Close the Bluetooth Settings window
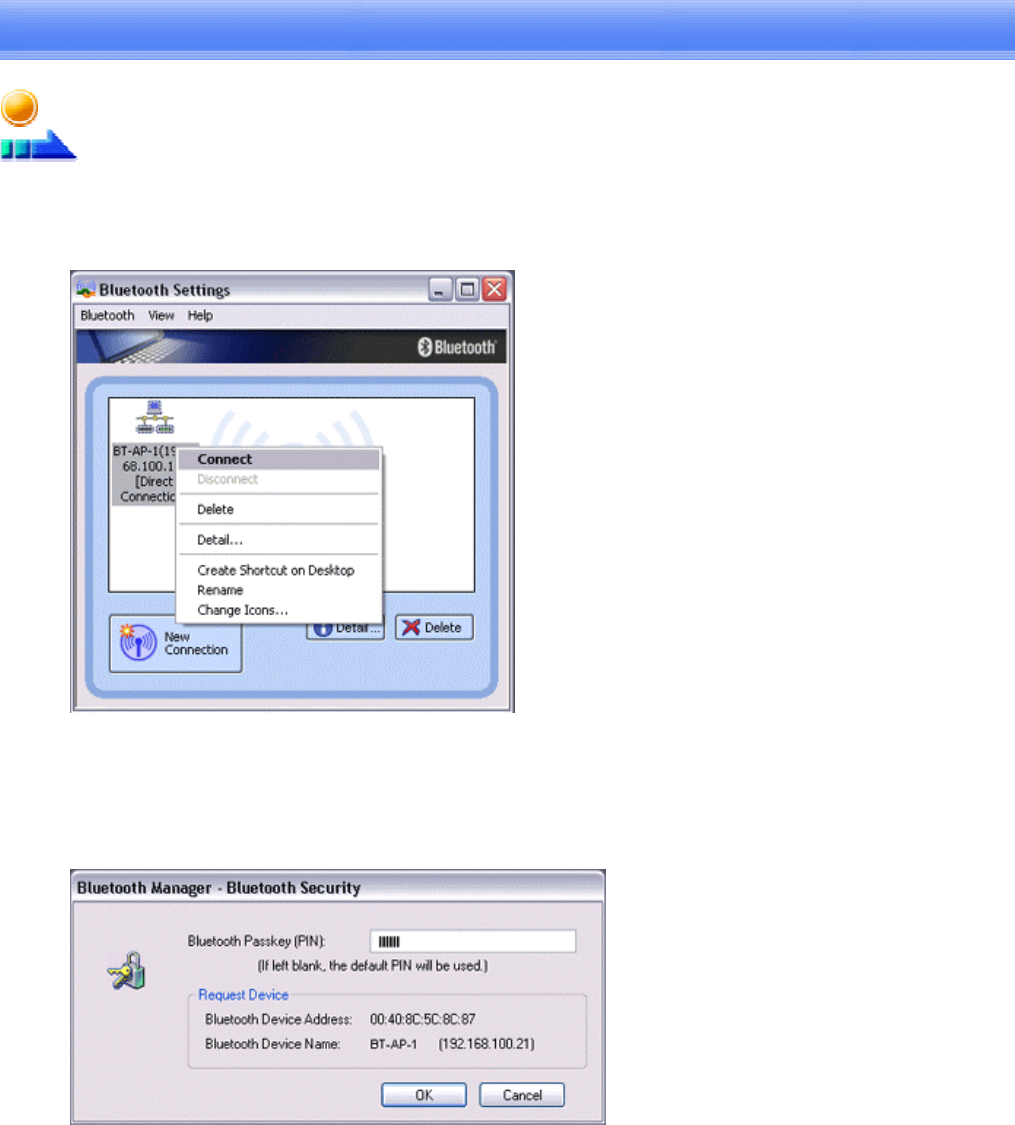The image size is (1015, 1125). point(494,289)
